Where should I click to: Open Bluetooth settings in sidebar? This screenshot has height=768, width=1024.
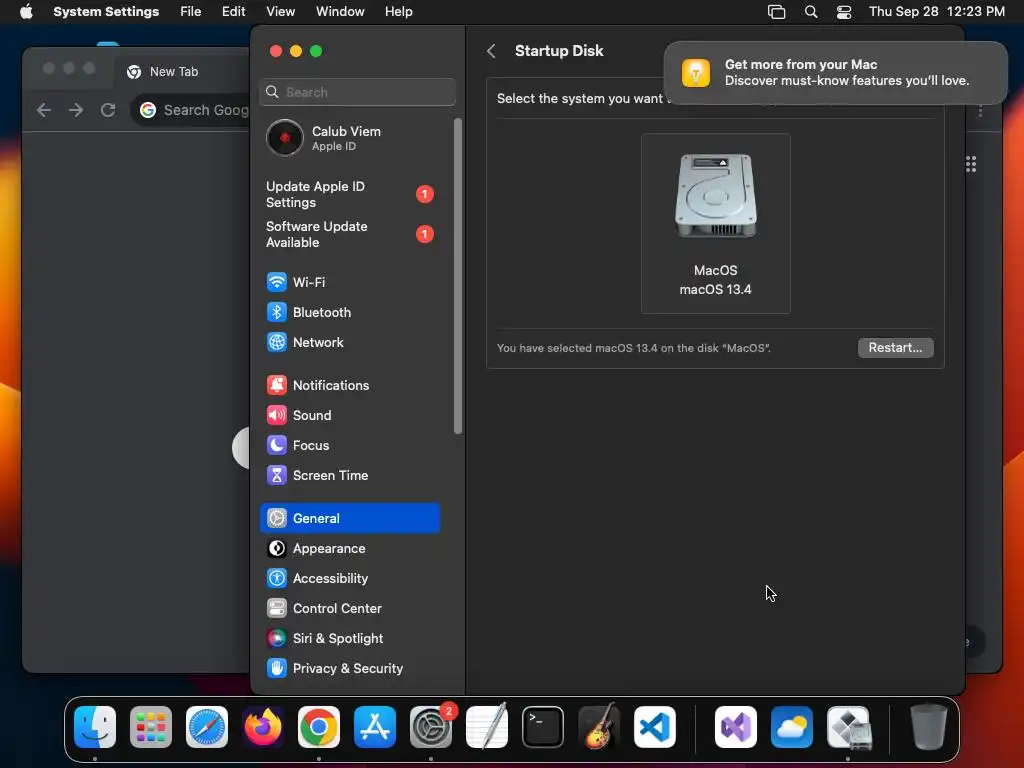point(350,312)
